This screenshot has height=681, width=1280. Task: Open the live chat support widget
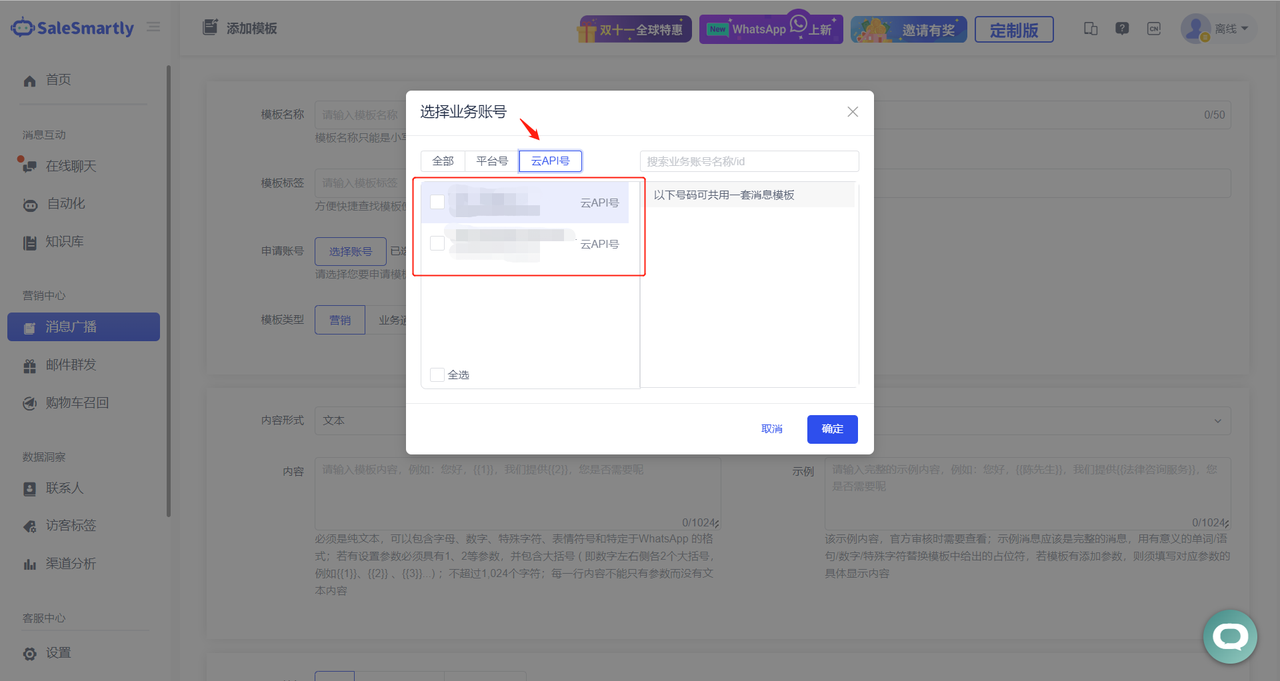(x=1229, y=637)
